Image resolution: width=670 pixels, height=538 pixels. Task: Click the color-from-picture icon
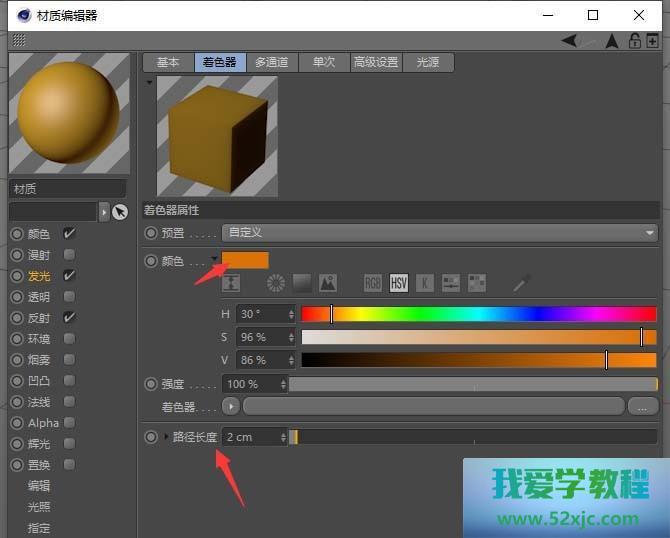point(328,283)
